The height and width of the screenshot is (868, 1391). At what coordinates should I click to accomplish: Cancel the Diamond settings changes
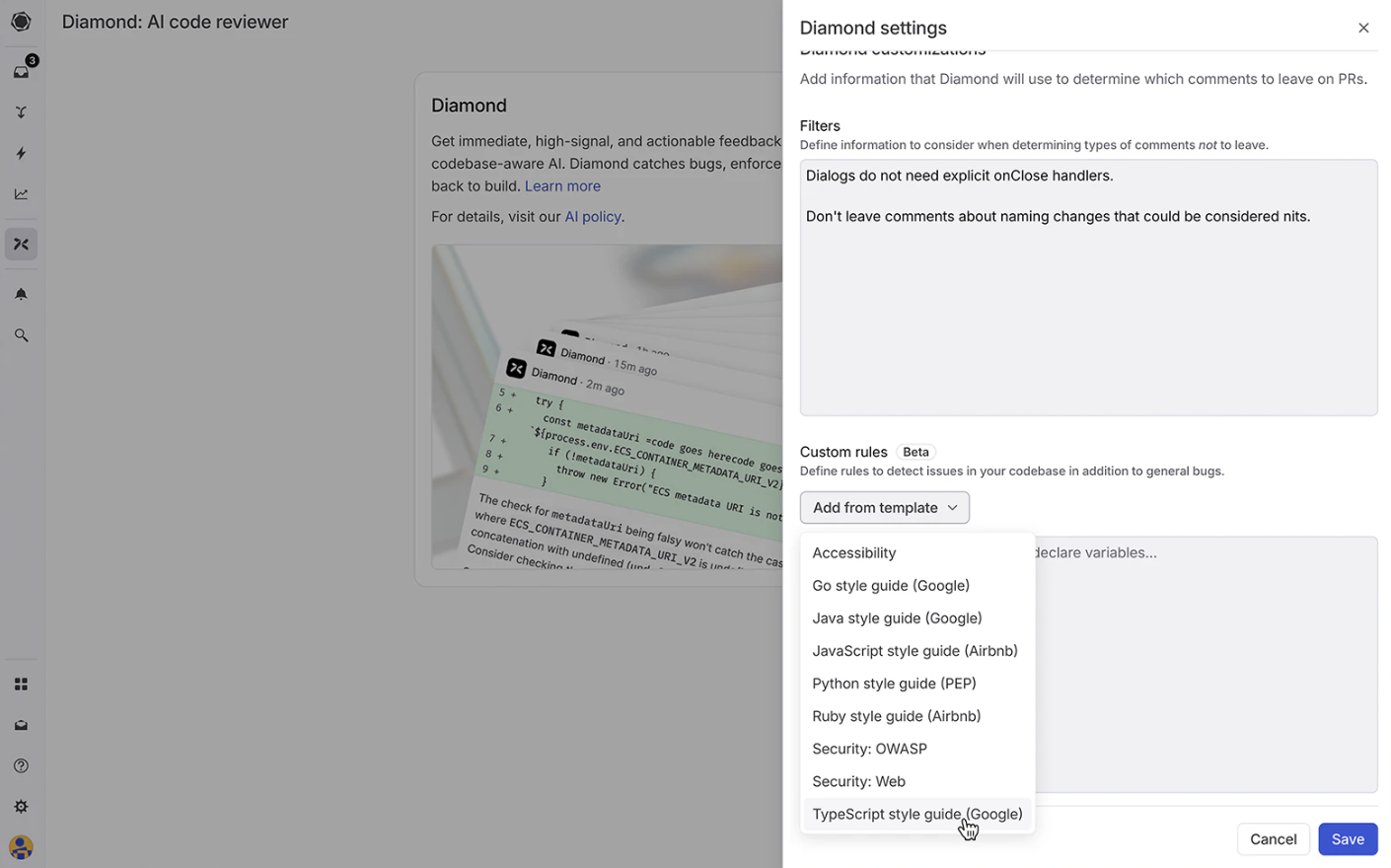pos(1273,838)
